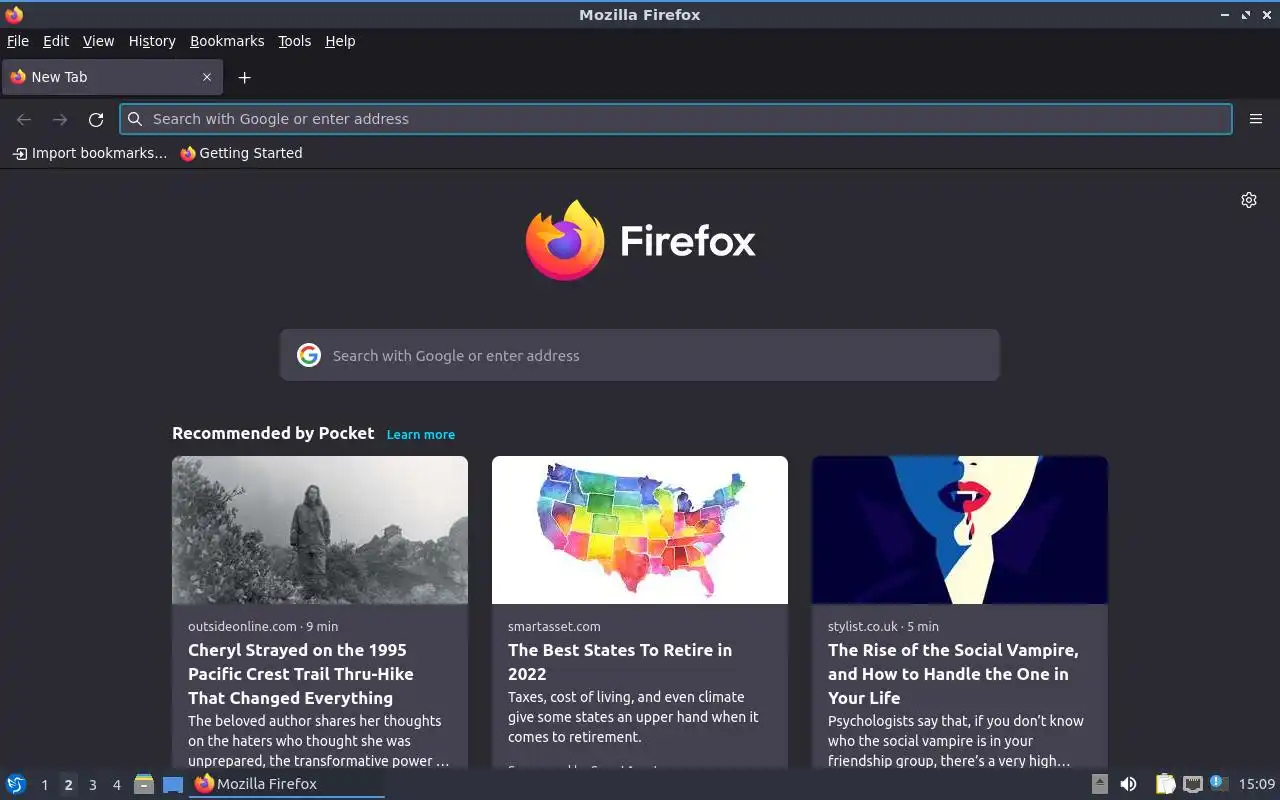Image resolution: width=1280 pixels, height=800 pixels.
Task: Select the New Tab tab
Action: tap(110, 77)
